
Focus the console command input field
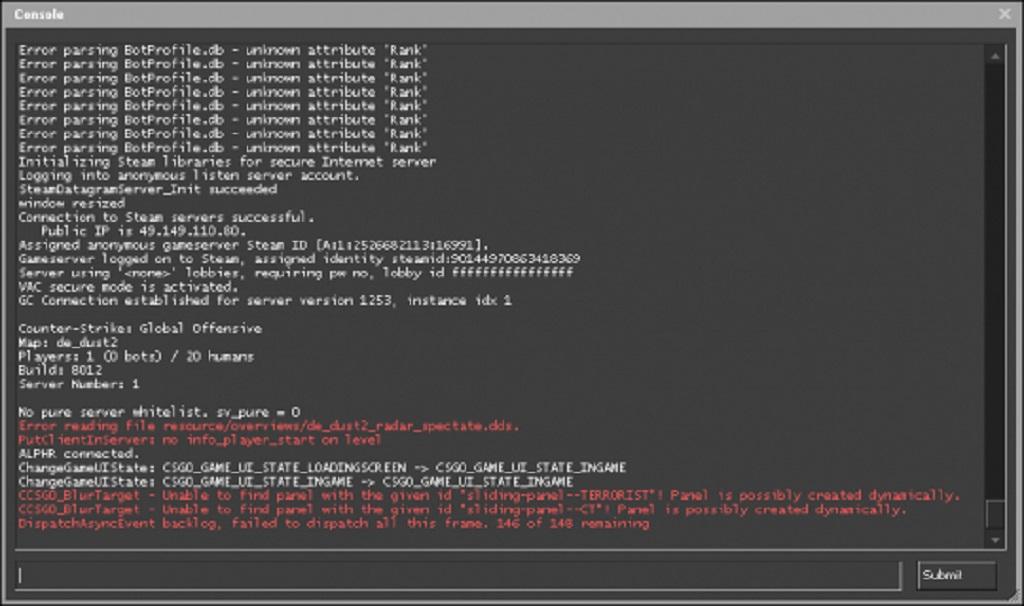458,575
